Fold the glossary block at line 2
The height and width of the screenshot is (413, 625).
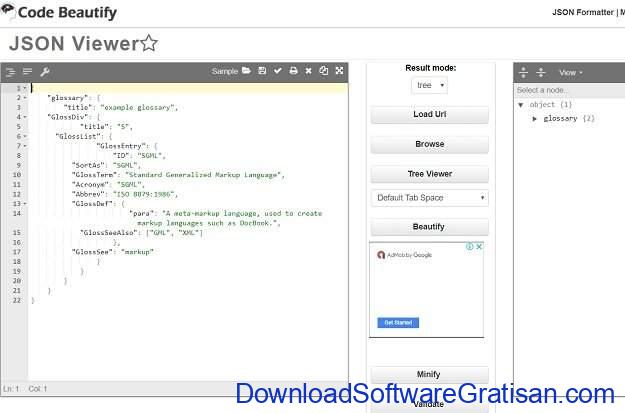[25, 98]
